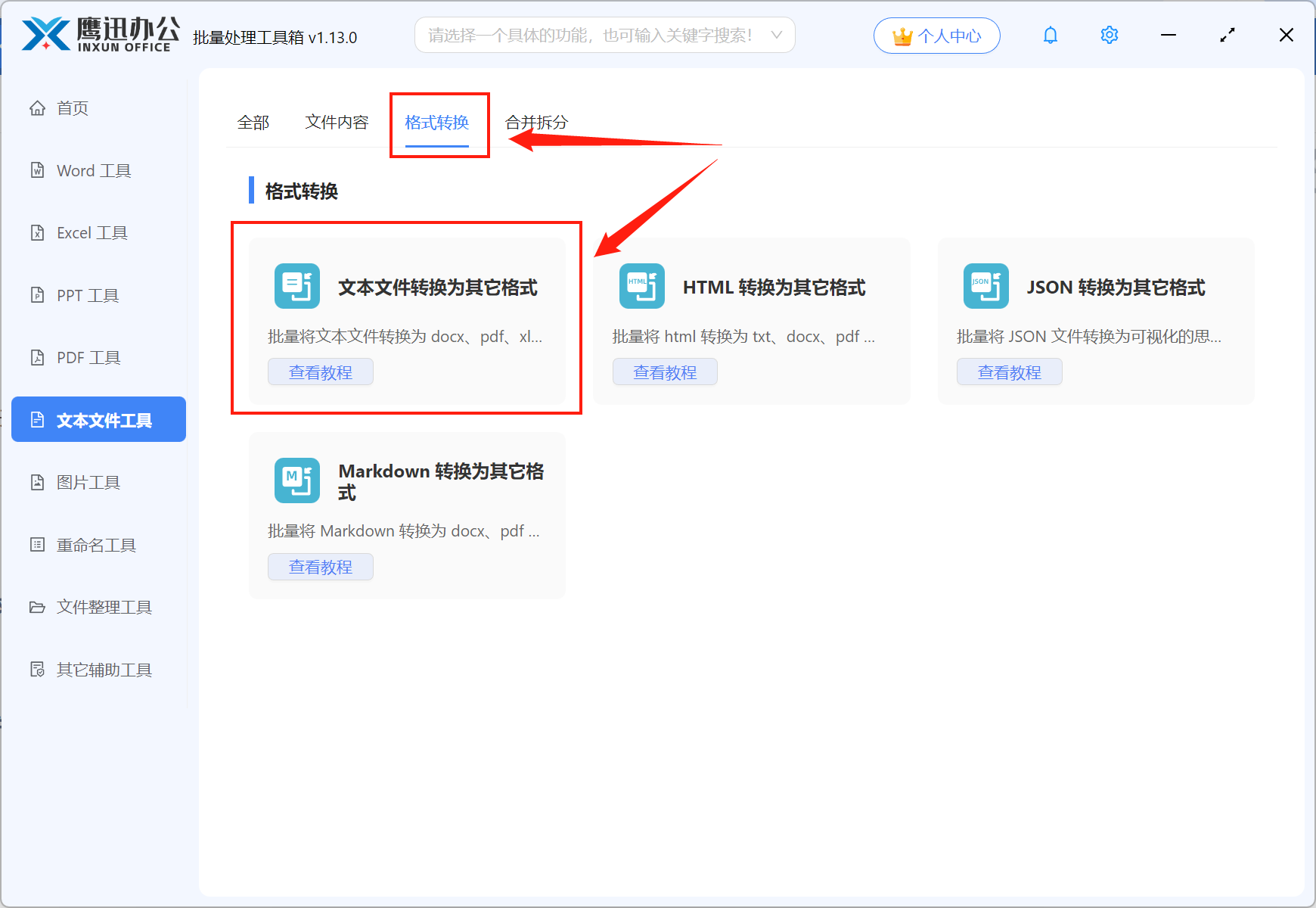Open the 个人中心 button

(936, 36)
